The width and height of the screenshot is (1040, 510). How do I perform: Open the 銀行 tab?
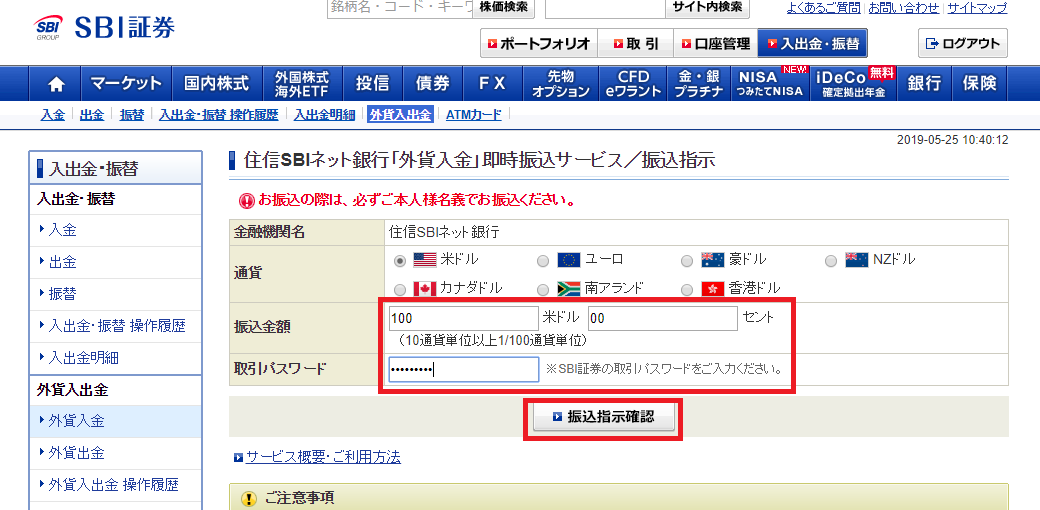925,84
